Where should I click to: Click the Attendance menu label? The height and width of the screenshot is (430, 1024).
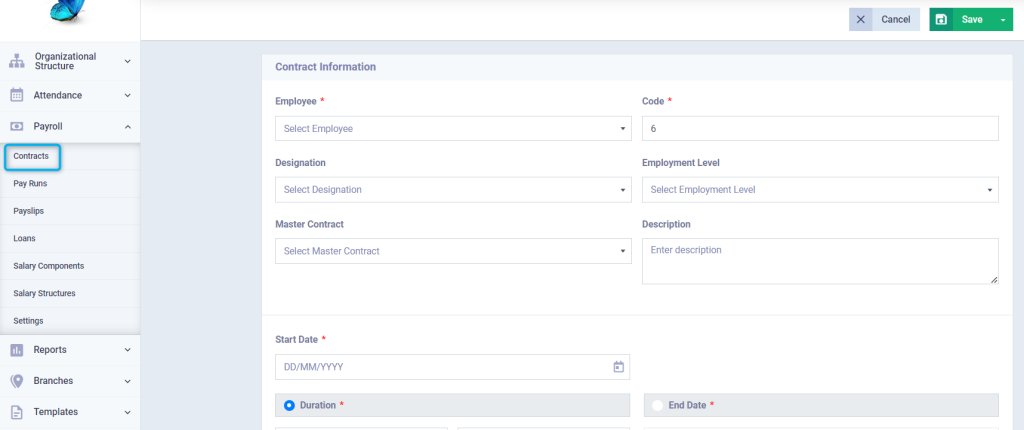[58, 95]
